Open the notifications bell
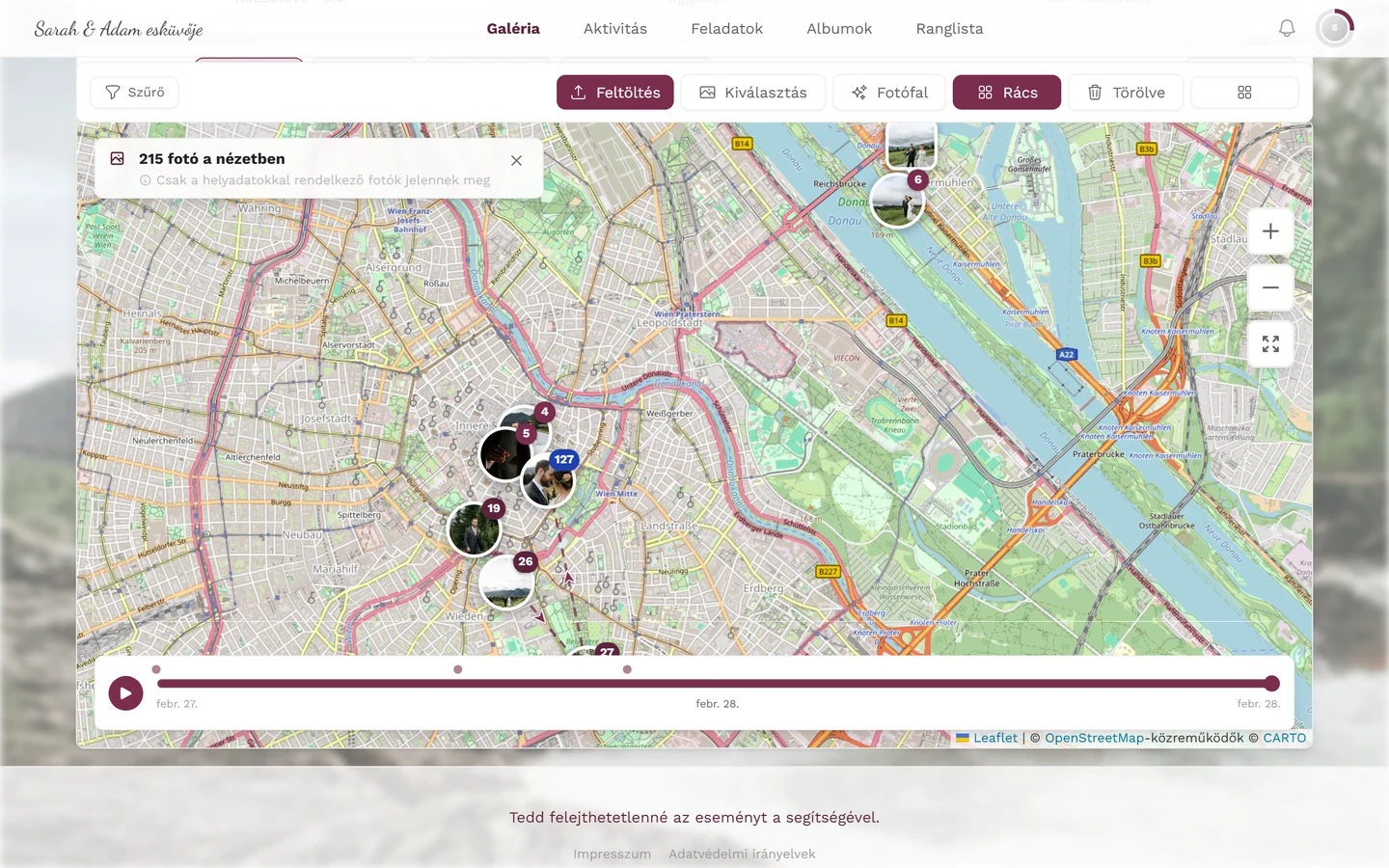 coord(1287,29)
